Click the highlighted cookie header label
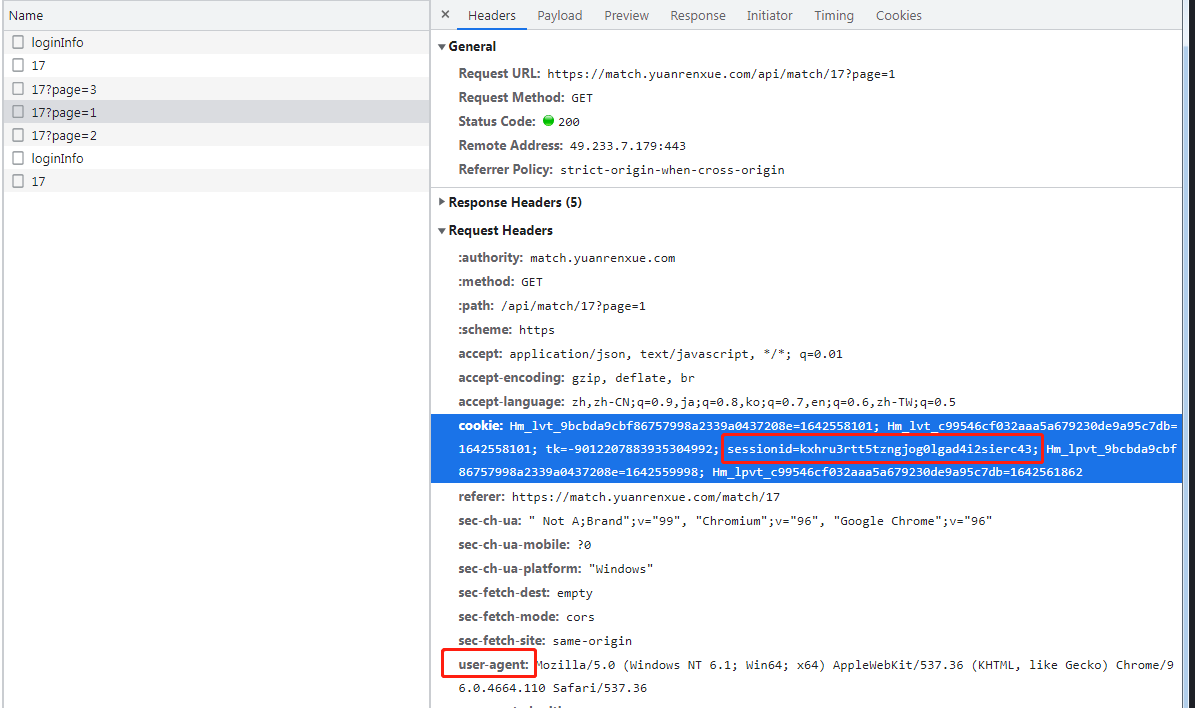The image size is (1195, 708). pos(481,425)
